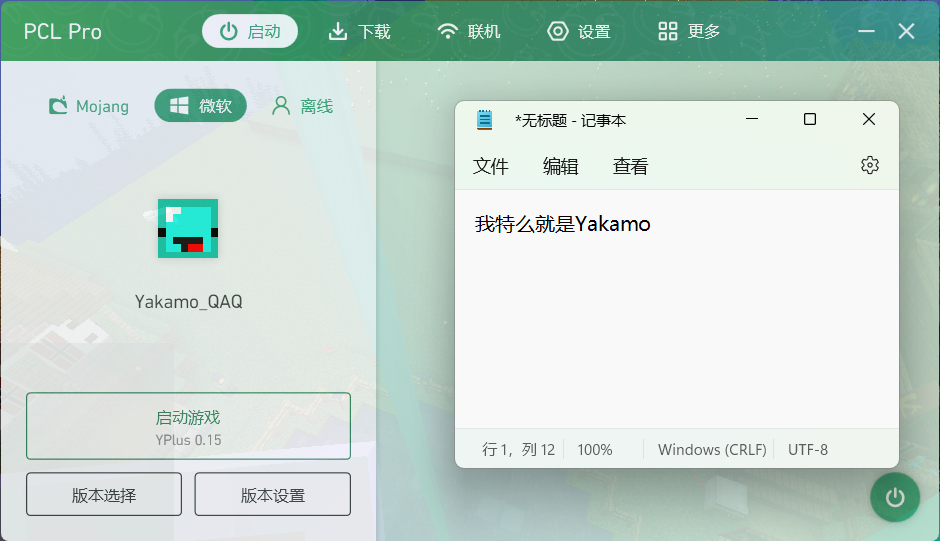
Task: Minimize the PCL Pro window
Action: 866,31
